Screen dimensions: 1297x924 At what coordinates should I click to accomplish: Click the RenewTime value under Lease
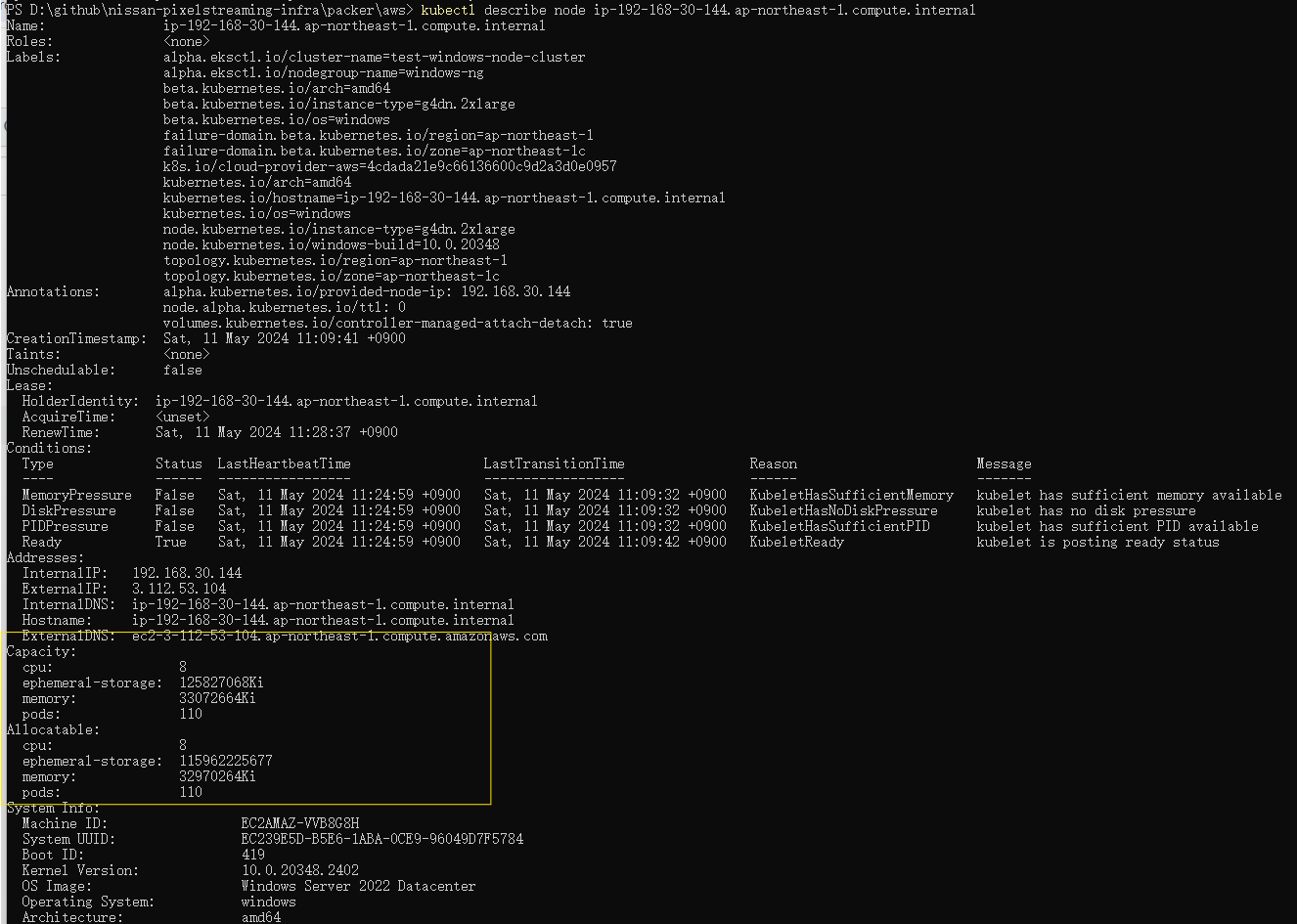[x=276, y=432]
